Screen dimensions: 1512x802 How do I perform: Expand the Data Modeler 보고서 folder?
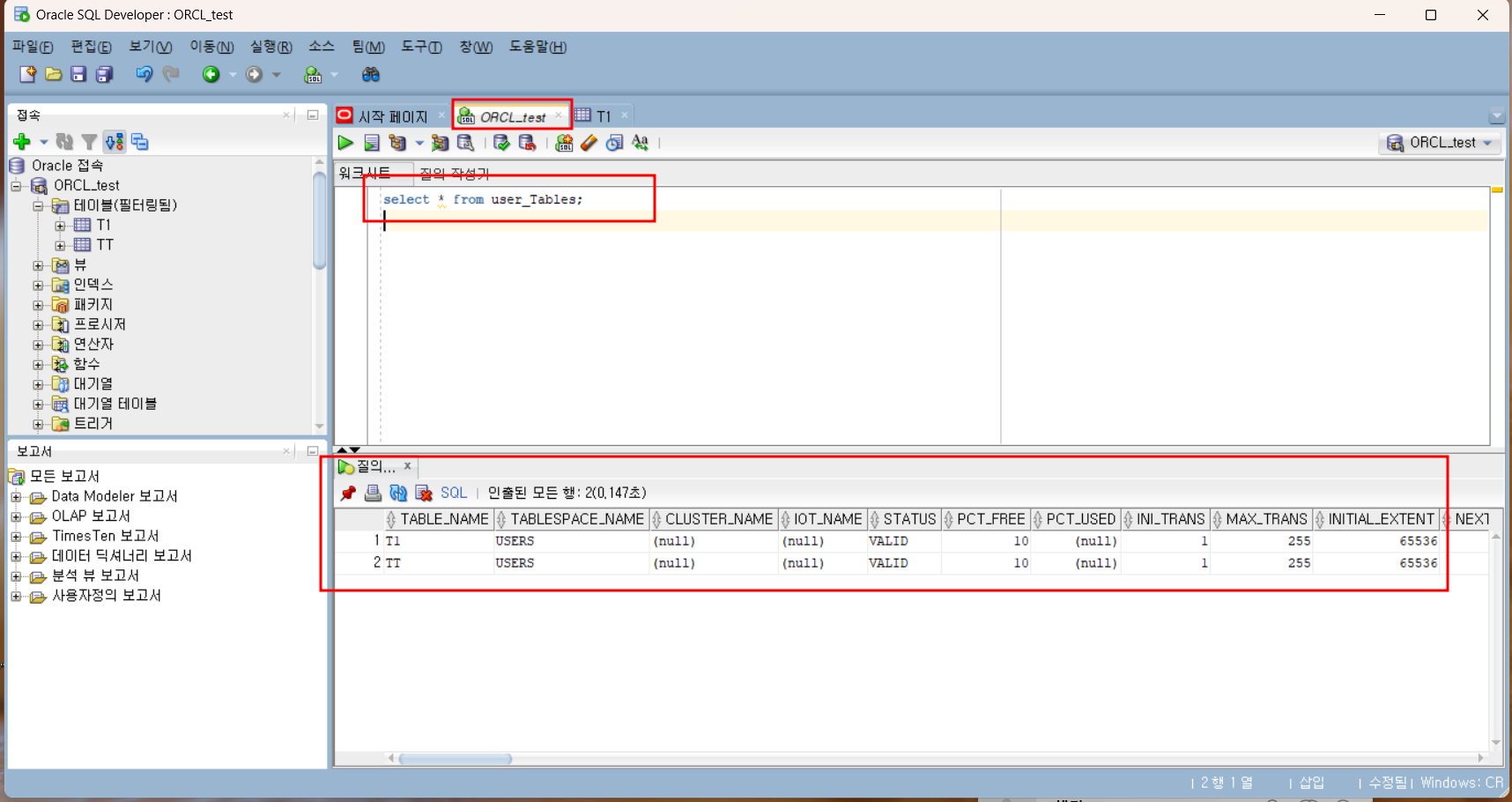point(16,497)
